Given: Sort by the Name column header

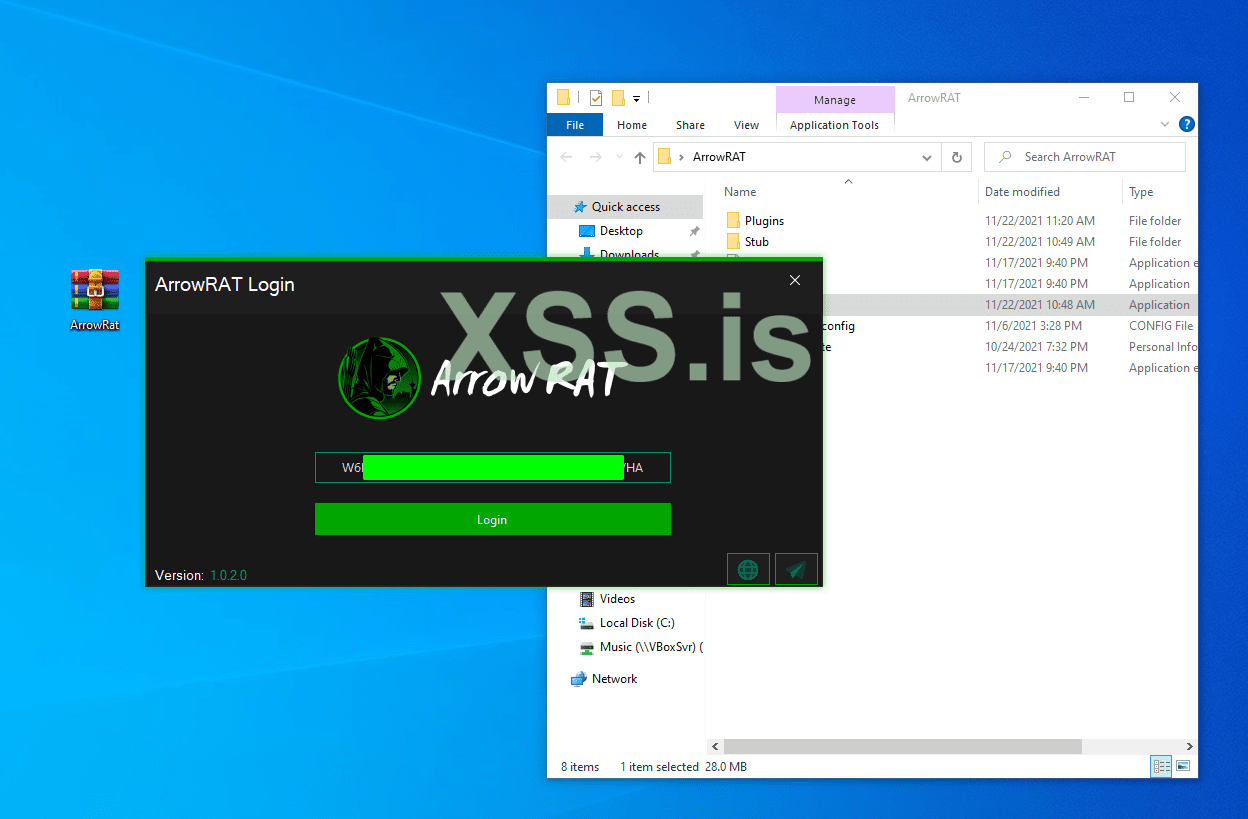Looking at the screenshot, I should click(x=740, y=192).
